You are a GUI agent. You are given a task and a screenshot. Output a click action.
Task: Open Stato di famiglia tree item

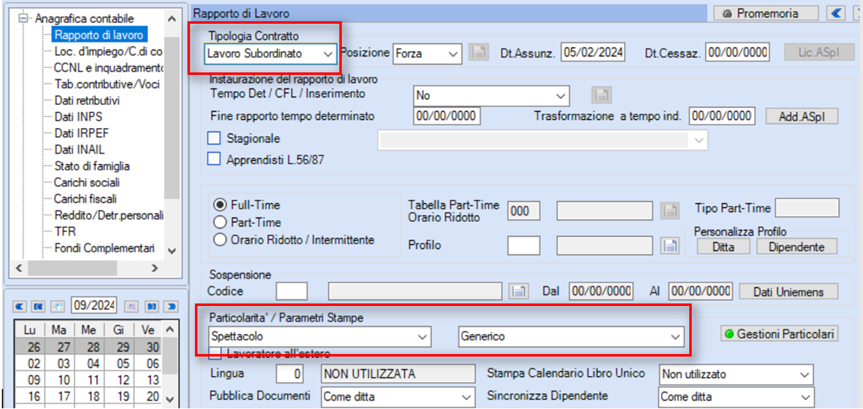coord(92,166)
